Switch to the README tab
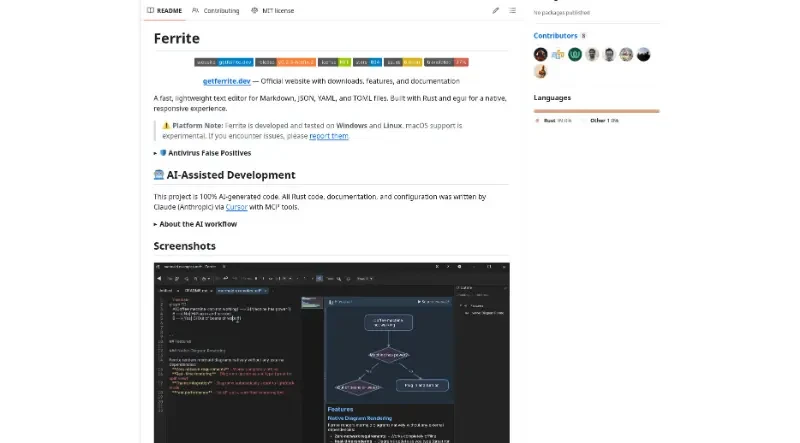800x443 pixels. tap(164, 11)
